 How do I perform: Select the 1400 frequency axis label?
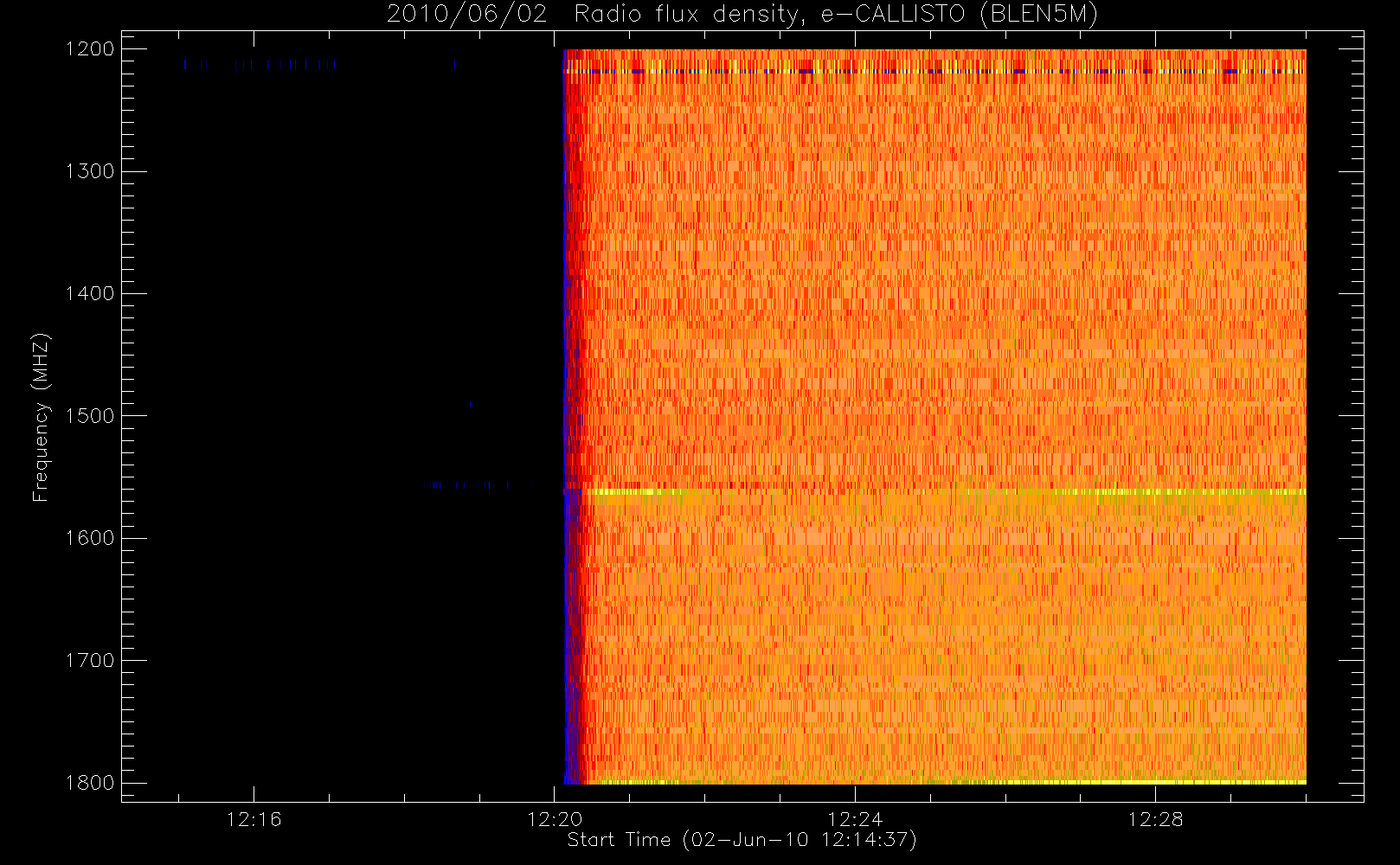[x=90, y=293]
